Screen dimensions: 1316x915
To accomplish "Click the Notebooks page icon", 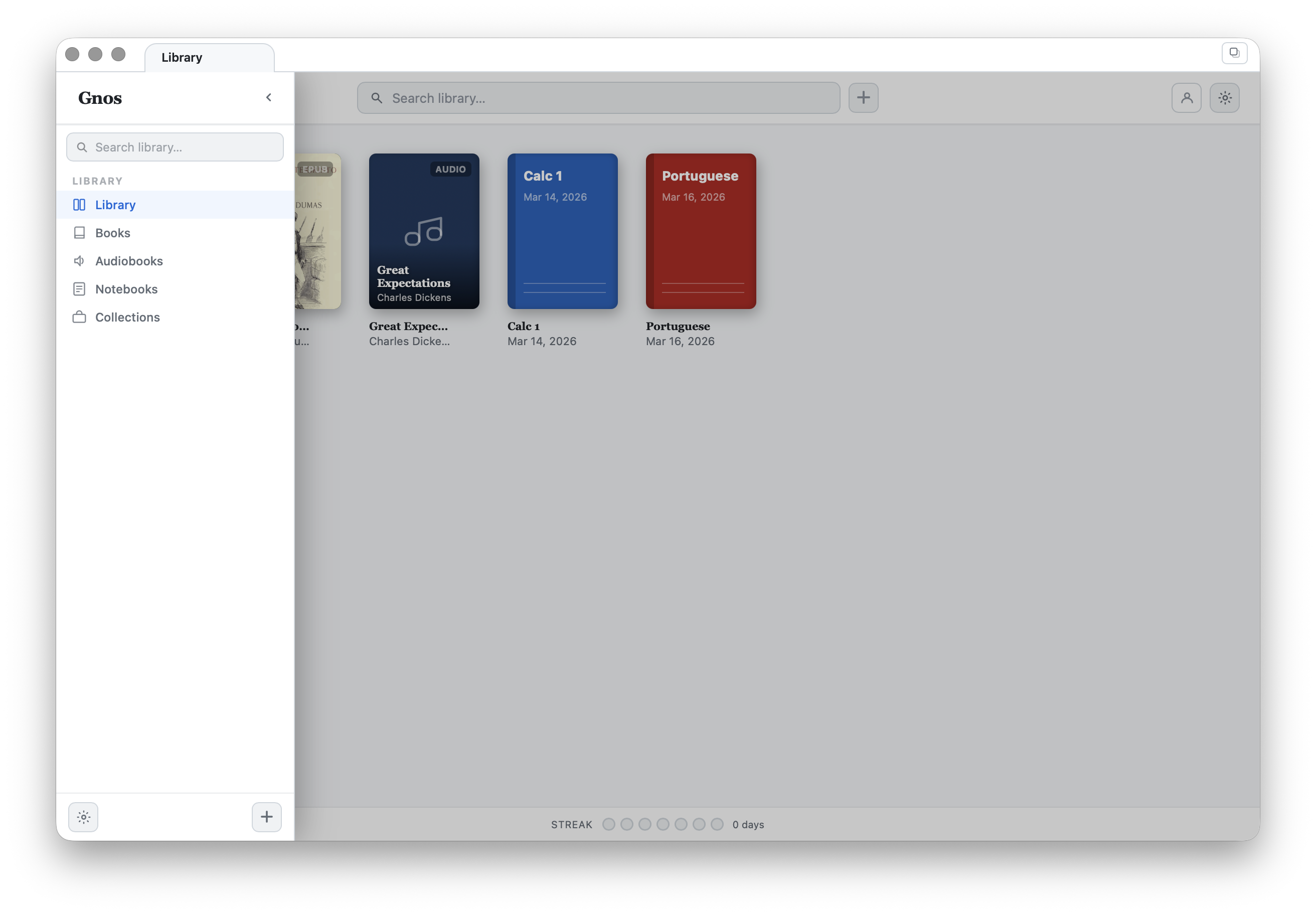I will (79, 289).
